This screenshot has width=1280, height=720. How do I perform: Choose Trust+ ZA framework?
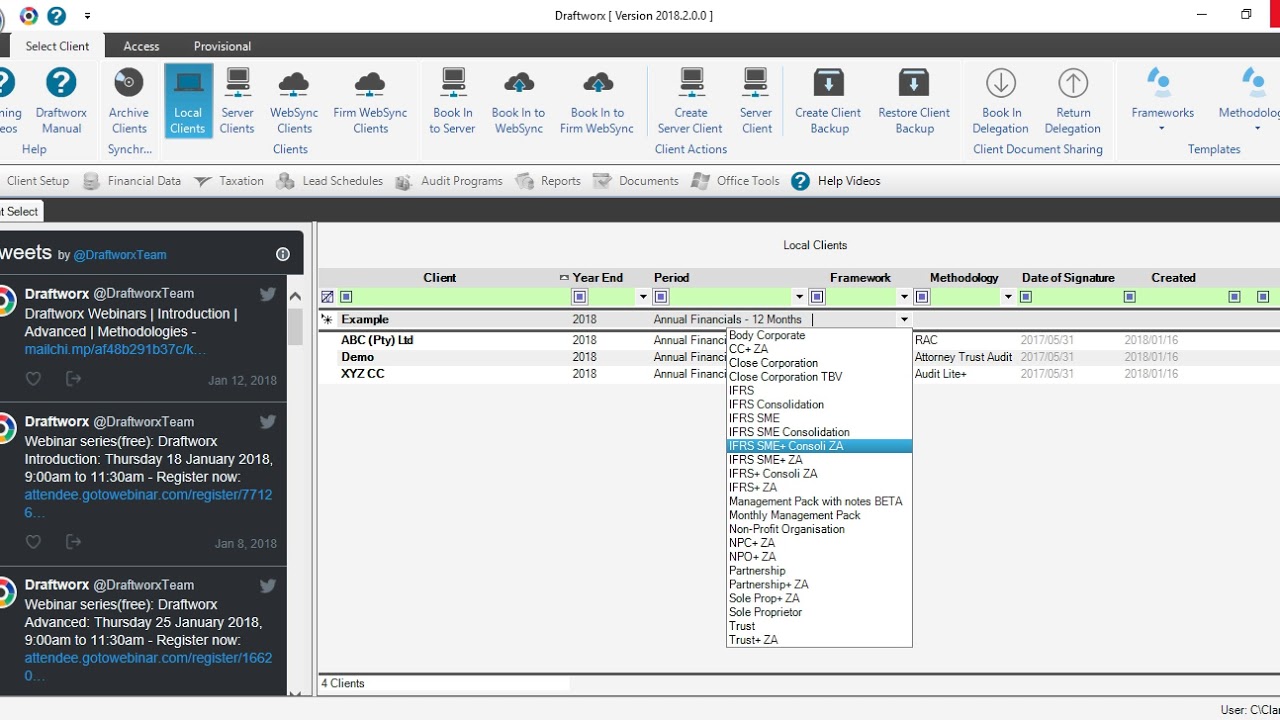pyautogui.click(x=819, y=640)
